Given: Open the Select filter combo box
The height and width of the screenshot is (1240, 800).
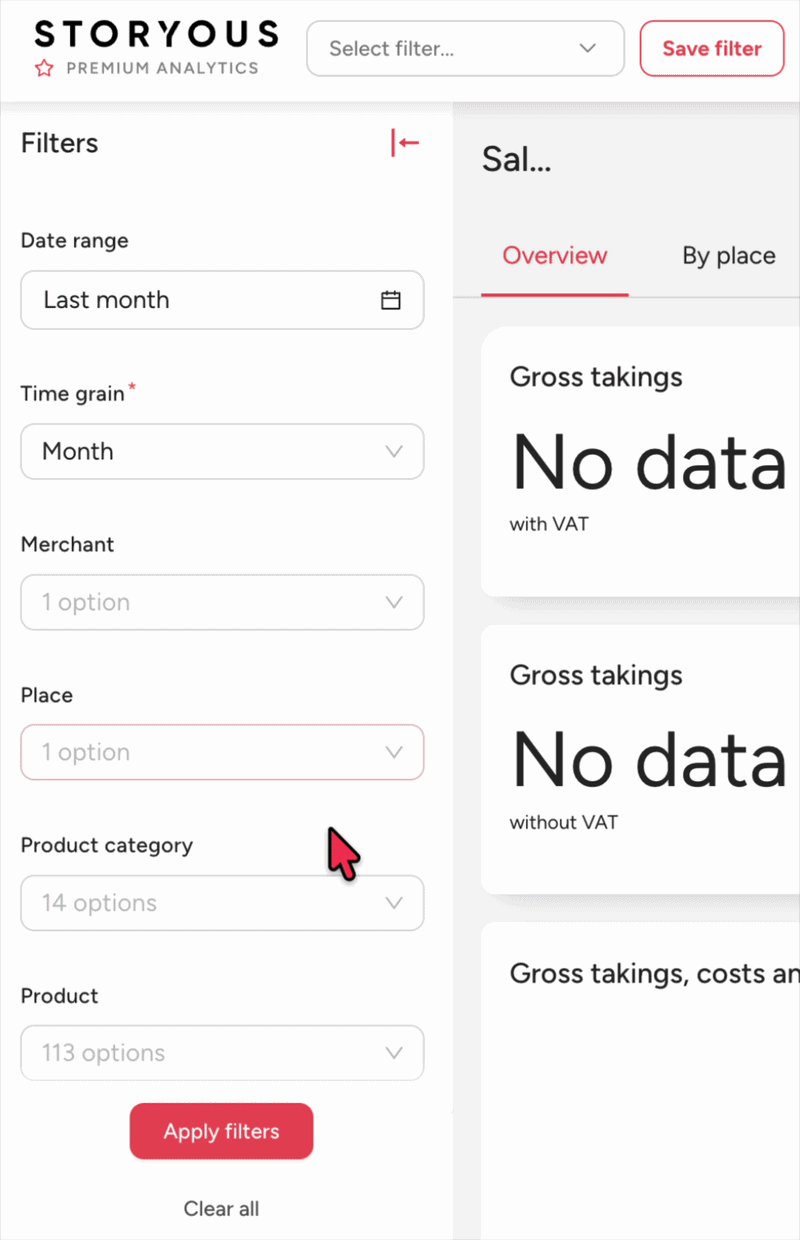Looking at the screenshot, I should coord(465,48).
